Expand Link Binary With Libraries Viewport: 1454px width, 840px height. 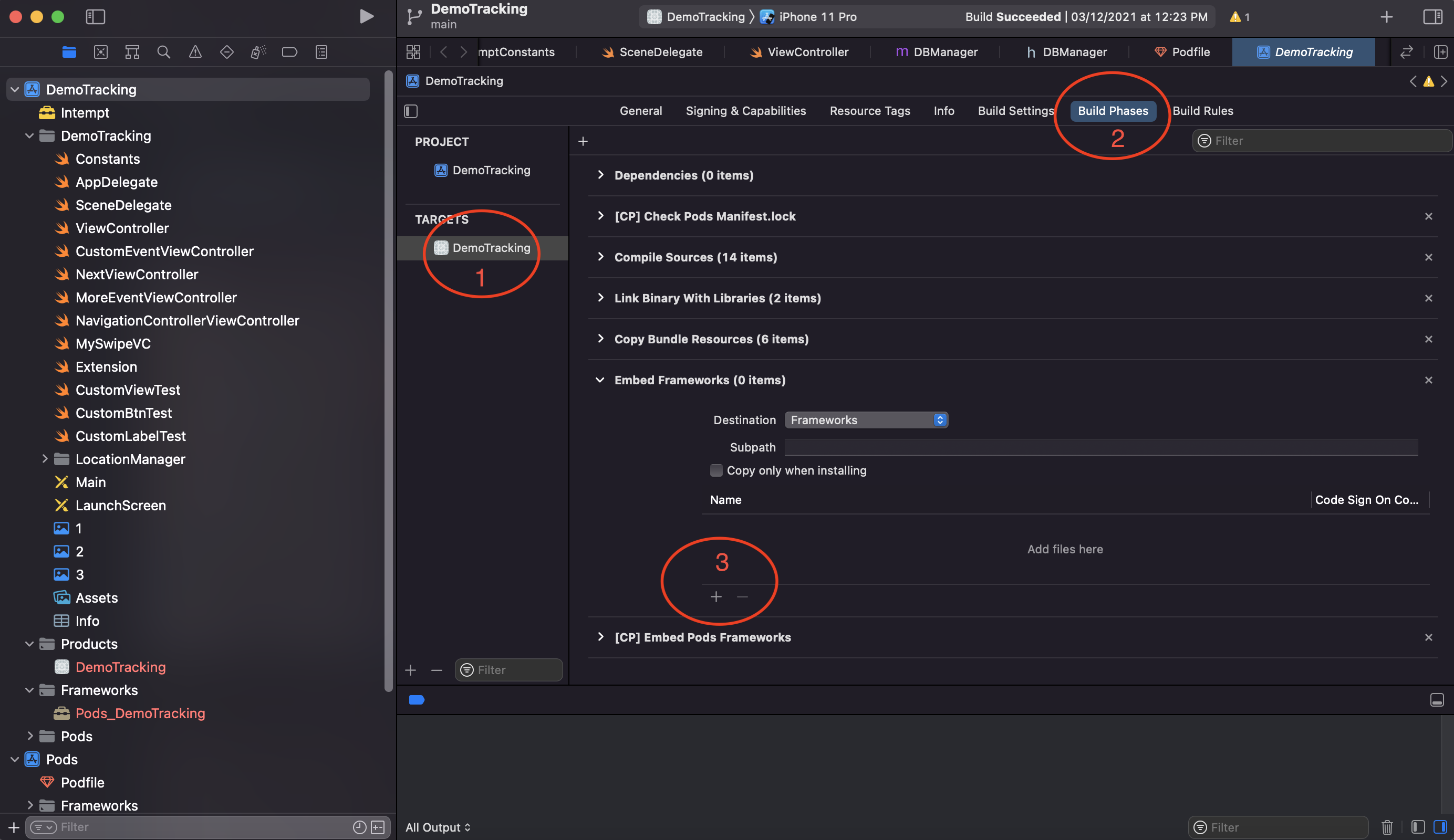coord(600,298)
